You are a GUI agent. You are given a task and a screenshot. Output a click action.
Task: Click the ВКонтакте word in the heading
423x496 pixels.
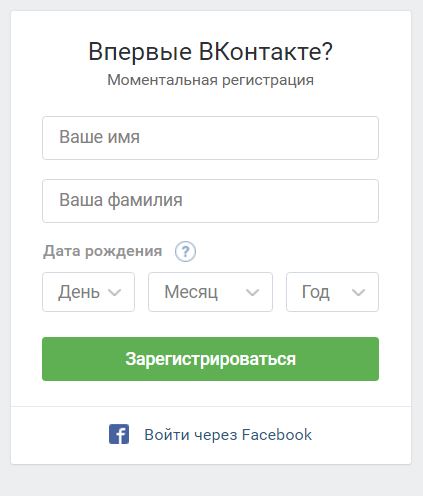coord(266,52)
